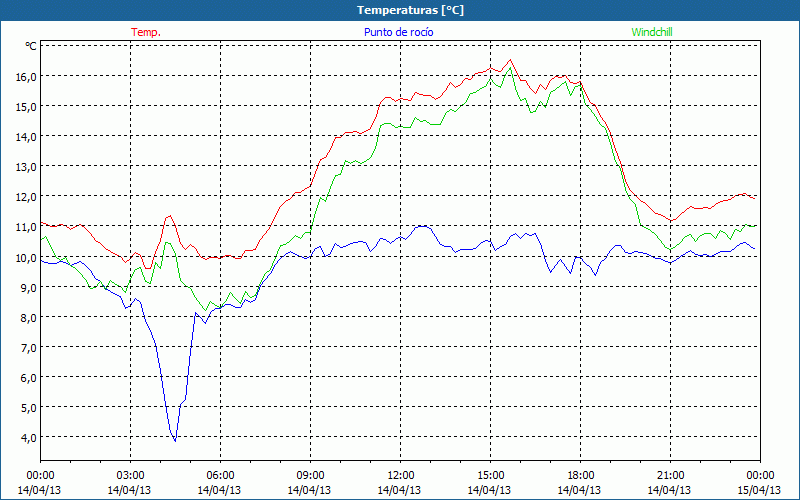Screen dimensions: 800x500
Task: Click the 06:00 time axis label
Action: pos(220,476)
